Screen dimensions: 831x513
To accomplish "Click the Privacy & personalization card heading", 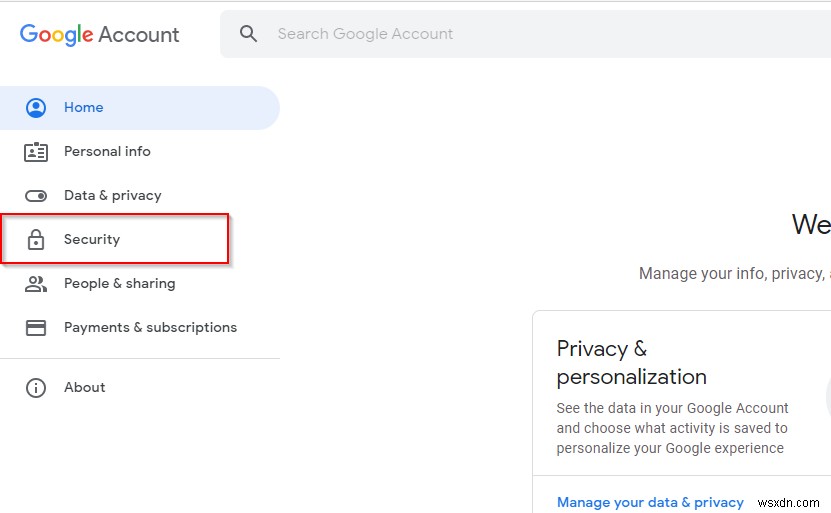I will (x=631, y=362).
